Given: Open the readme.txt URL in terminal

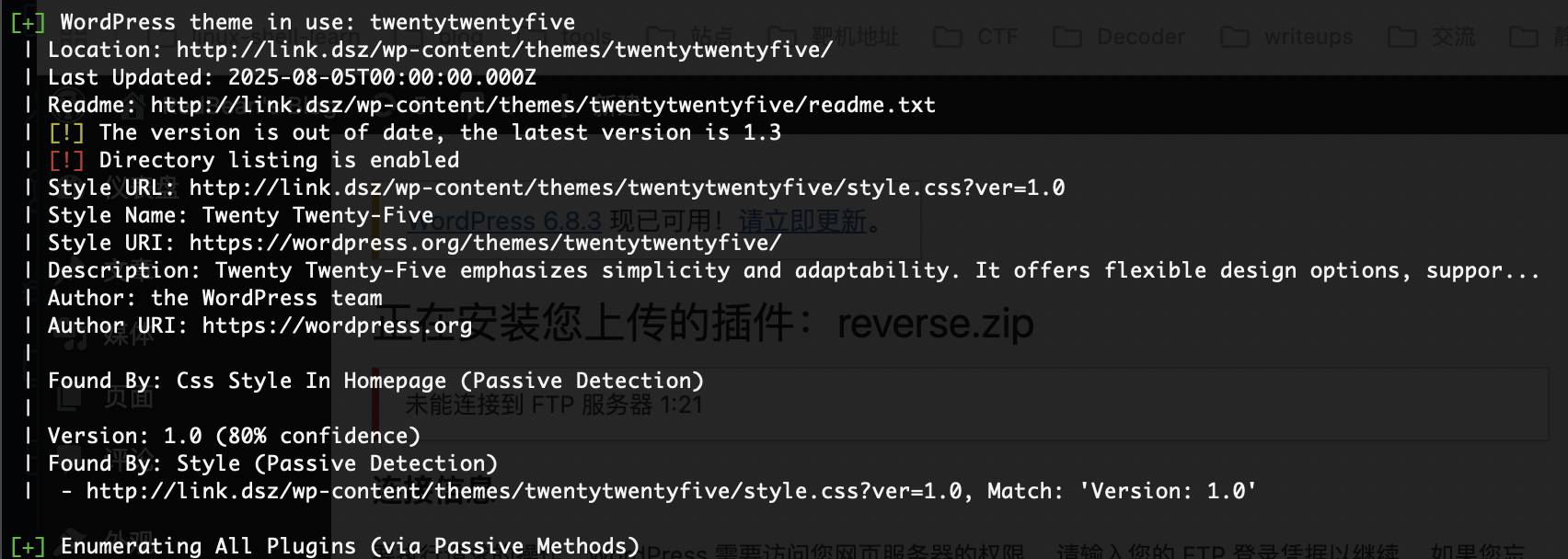Looking at the screenshot, I should click(543, 105).
